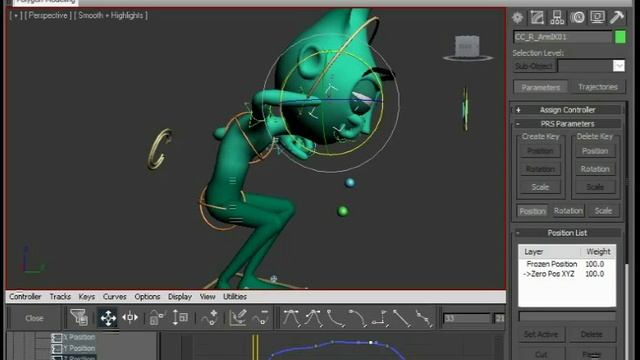
Task: Open the Hierarchy panel icon
Action: (557, 18)
